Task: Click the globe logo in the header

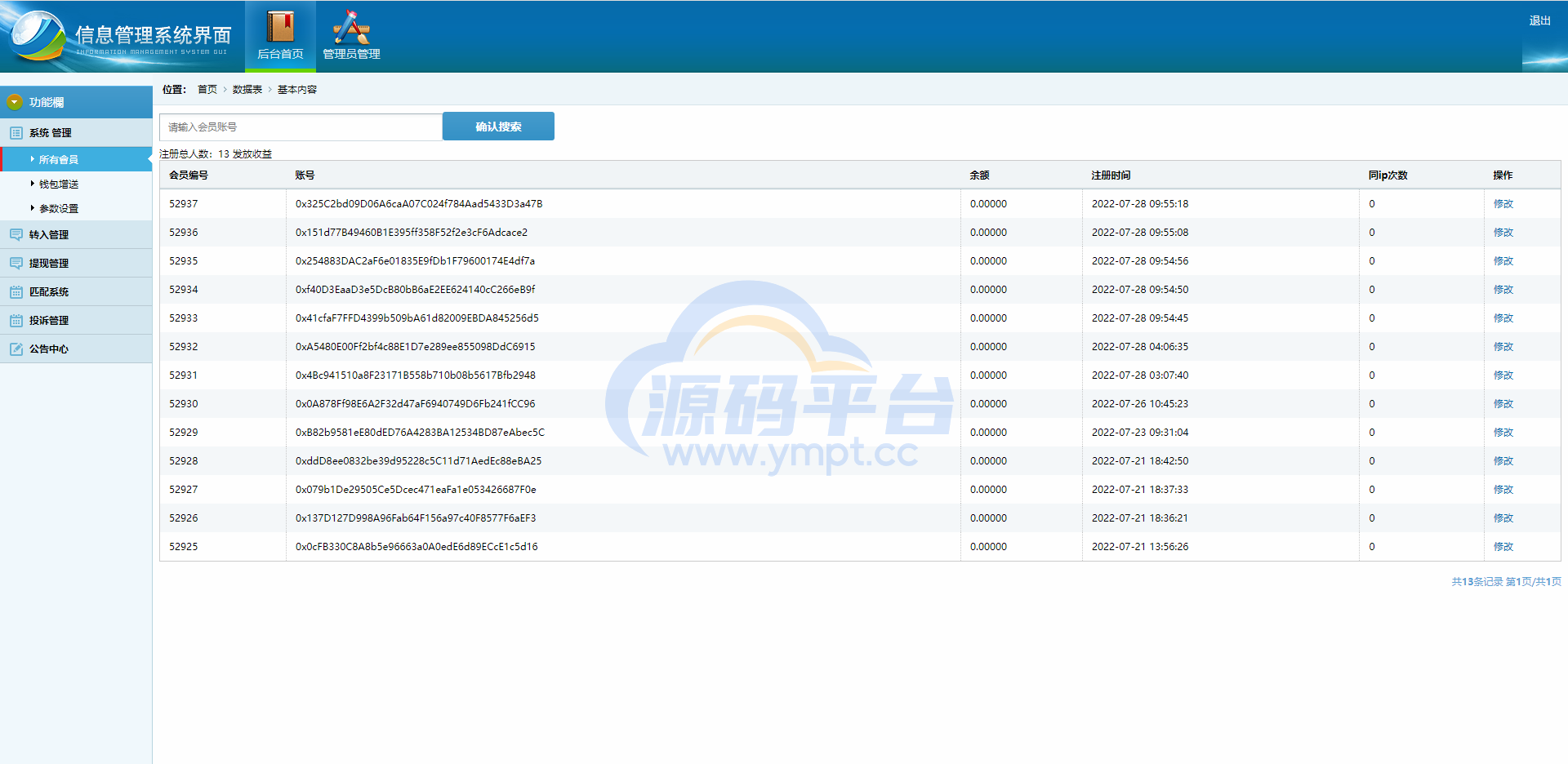Action: pyautogui.click(x=37, y=36)
